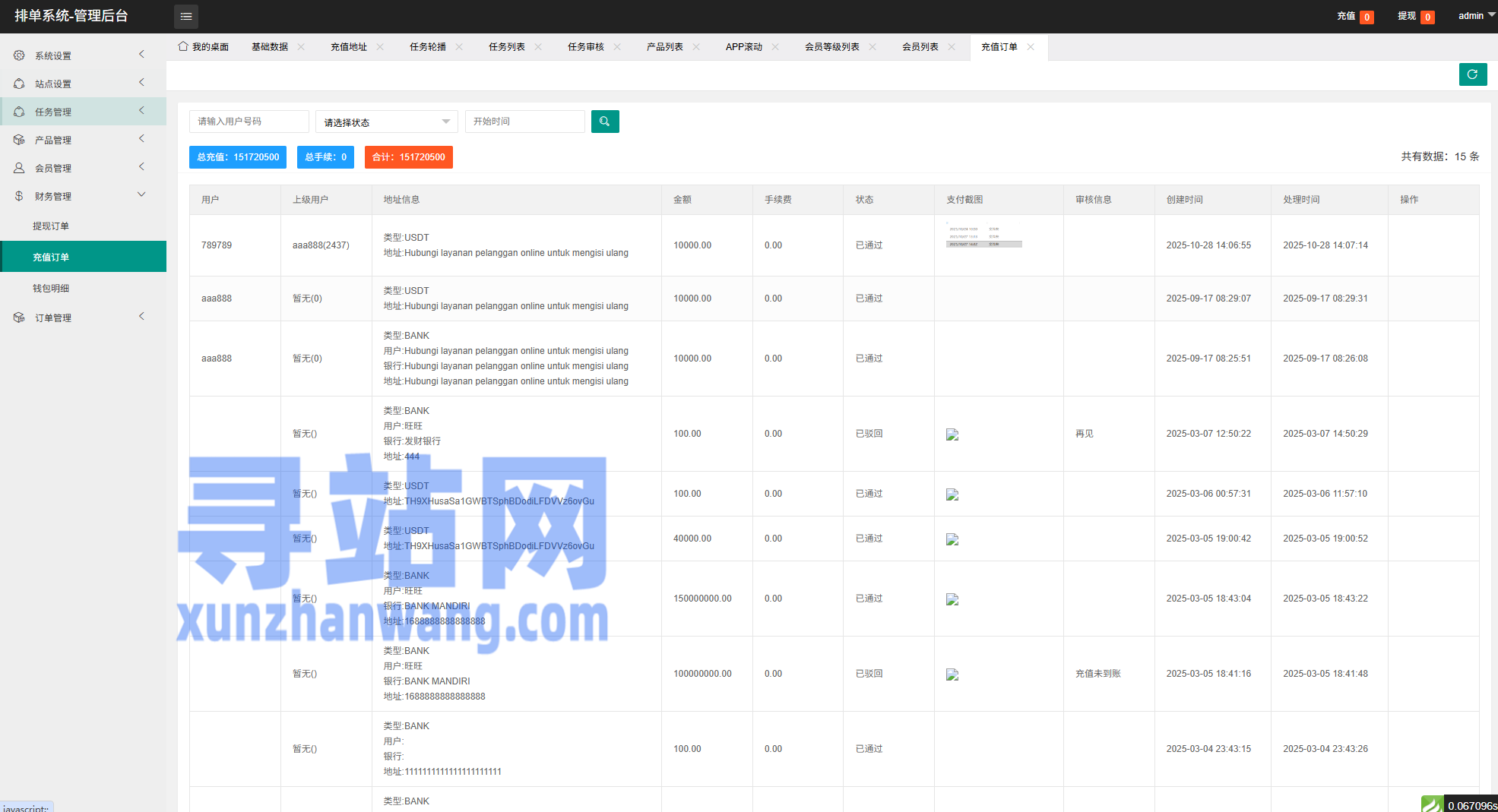Click the user number input field
This screenshot has height=812, width=1498.
click(249, 122)
